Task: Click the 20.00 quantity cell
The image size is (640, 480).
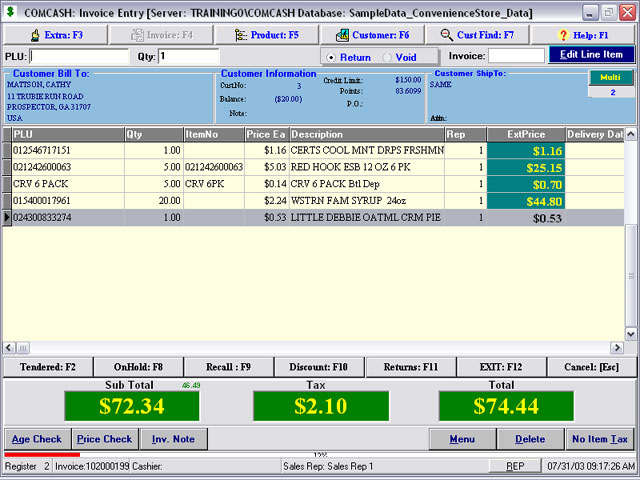Action: 154,201
